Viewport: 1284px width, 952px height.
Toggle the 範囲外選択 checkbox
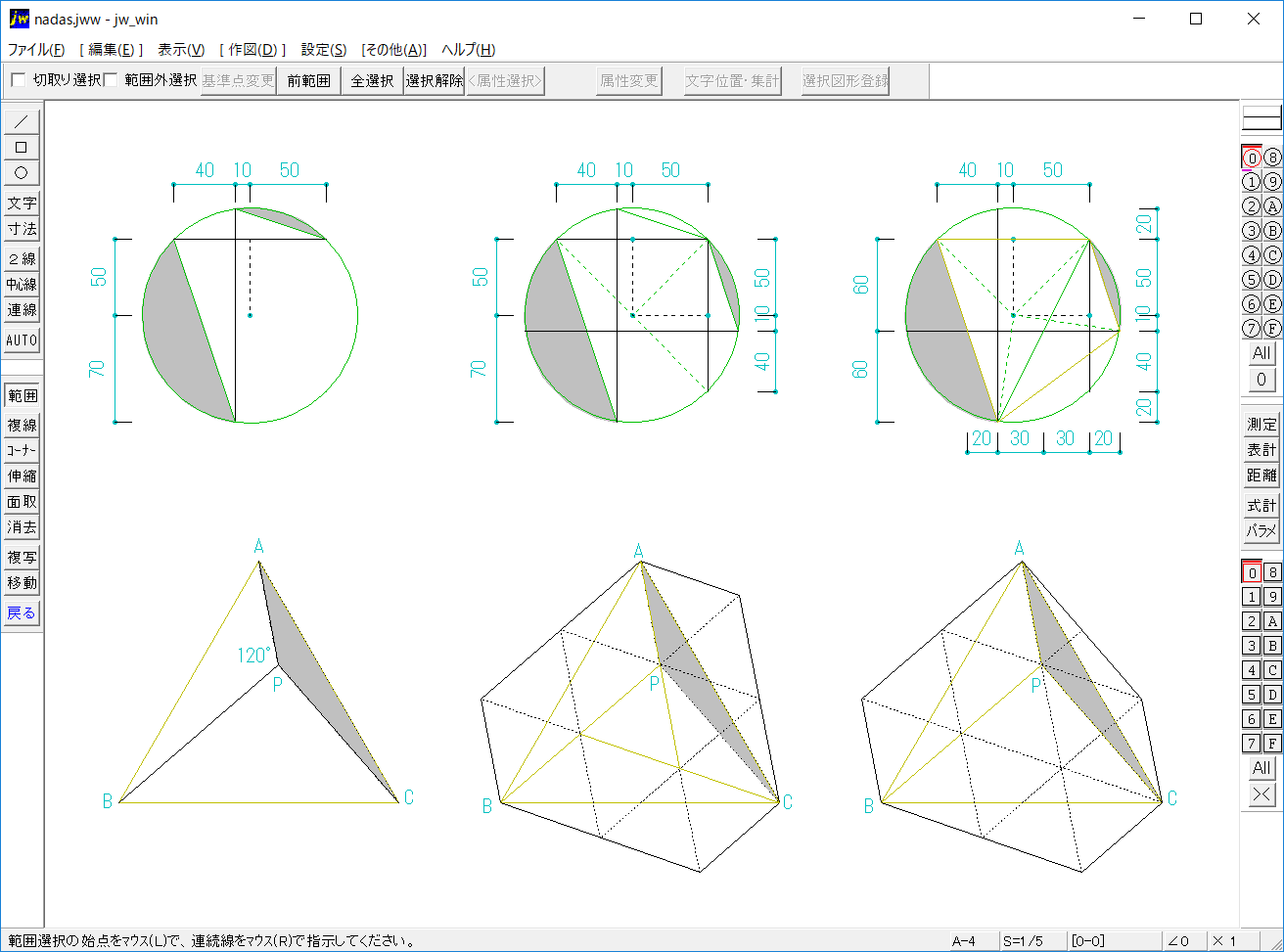(x=111, y=80)
